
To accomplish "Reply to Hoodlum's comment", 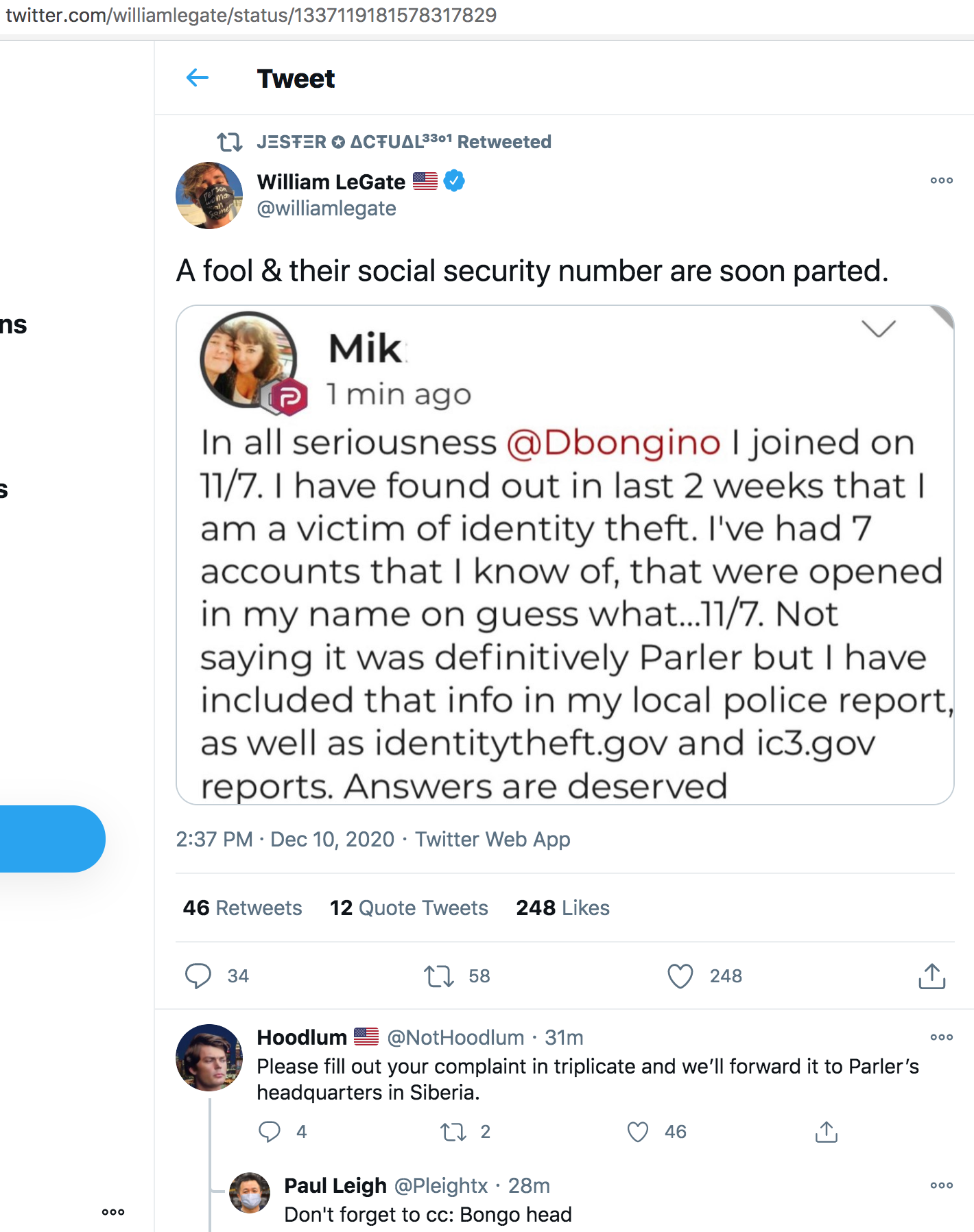I will [x=270, y=1131].
